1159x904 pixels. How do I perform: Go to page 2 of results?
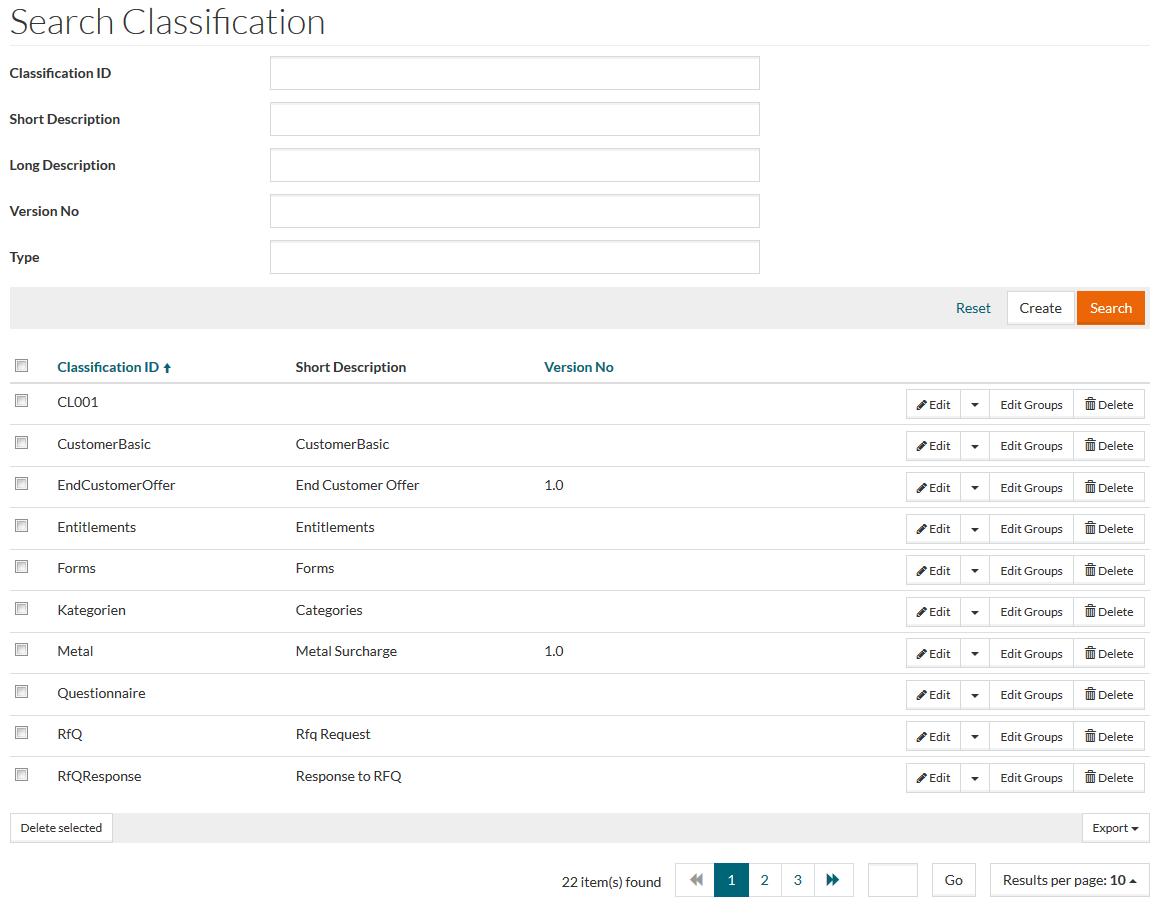764,880
